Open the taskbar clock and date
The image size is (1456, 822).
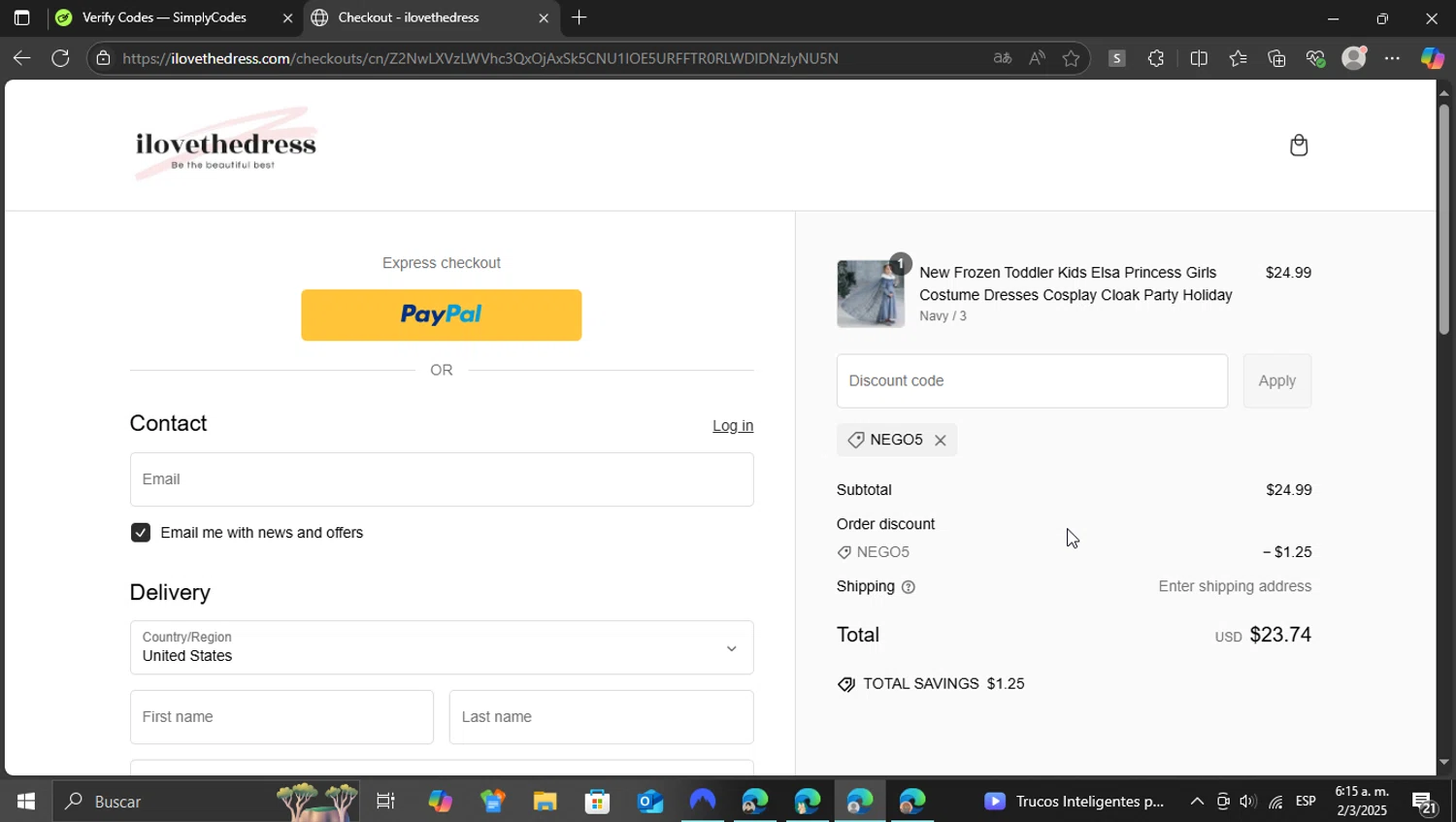click(1362, 802)
